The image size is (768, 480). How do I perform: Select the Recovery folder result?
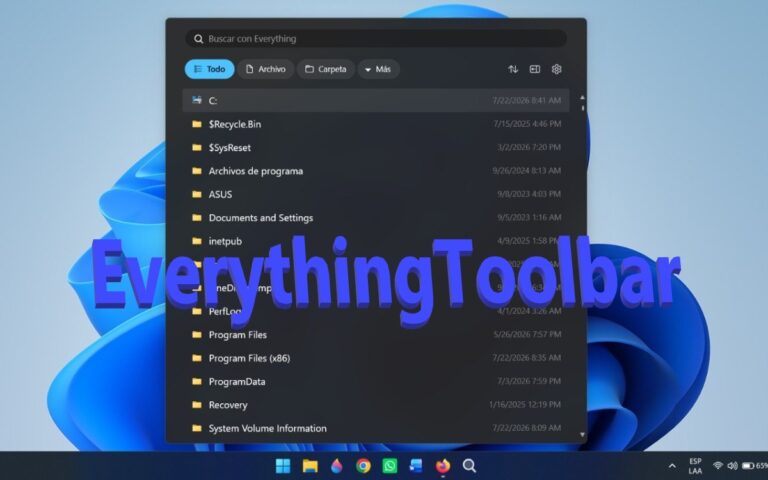click(x=376, y=405)
